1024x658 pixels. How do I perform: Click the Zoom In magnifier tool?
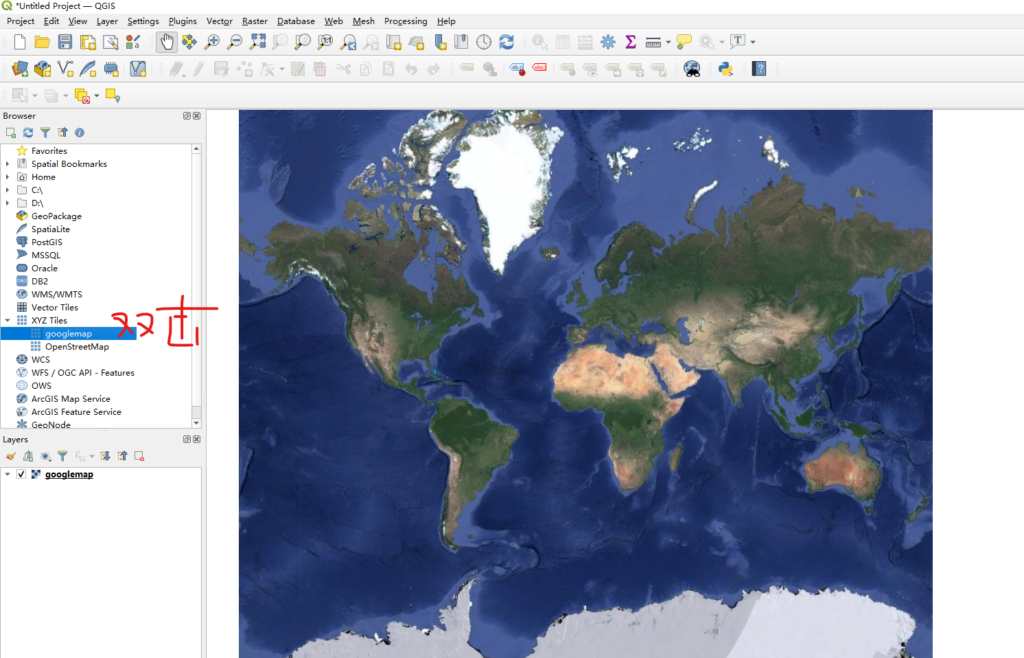tap(212, 42)
